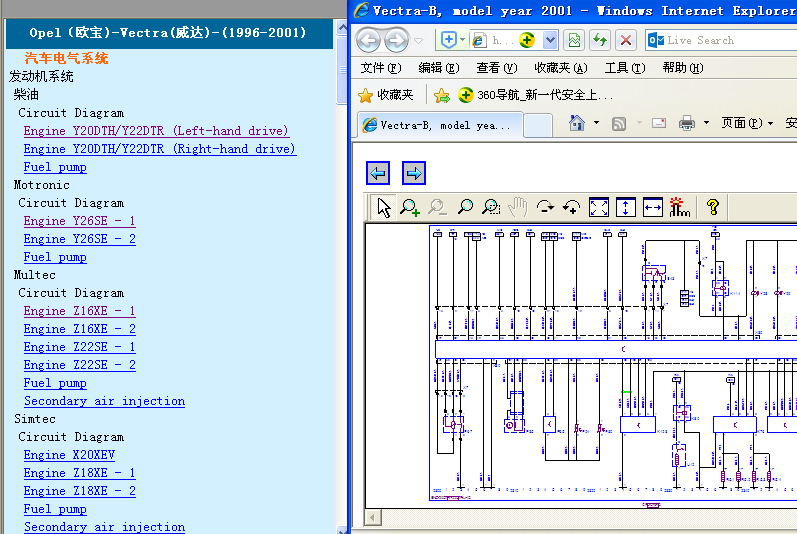Image resolution: width=797 pixels, height=534 pixels.
Task: Activate the zoom in magnifier tool
Action: tap(410, 207)
